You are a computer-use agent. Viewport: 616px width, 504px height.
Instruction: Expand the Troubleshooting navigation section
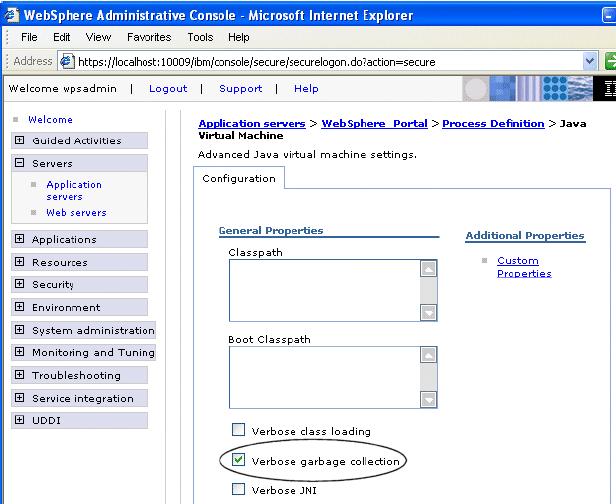pyautogui.click(x=20, y=376)
